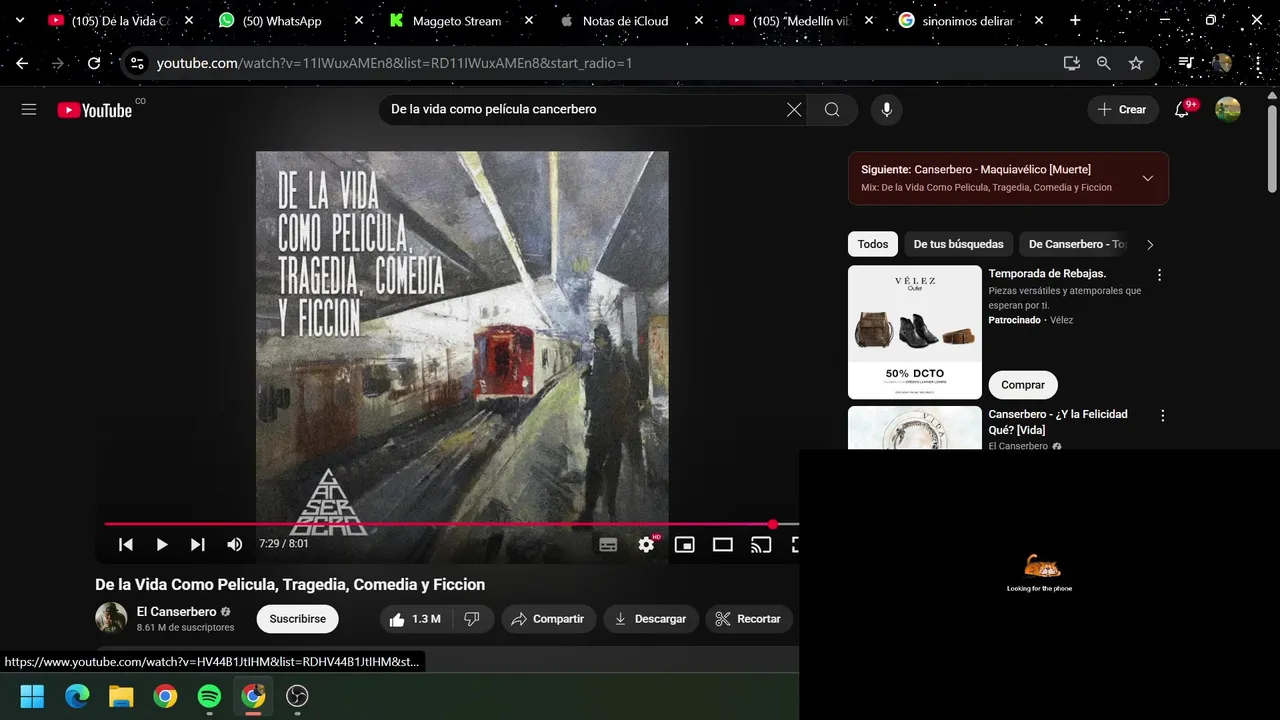
Task: Open the player settings gear
Action: (646, 545)
